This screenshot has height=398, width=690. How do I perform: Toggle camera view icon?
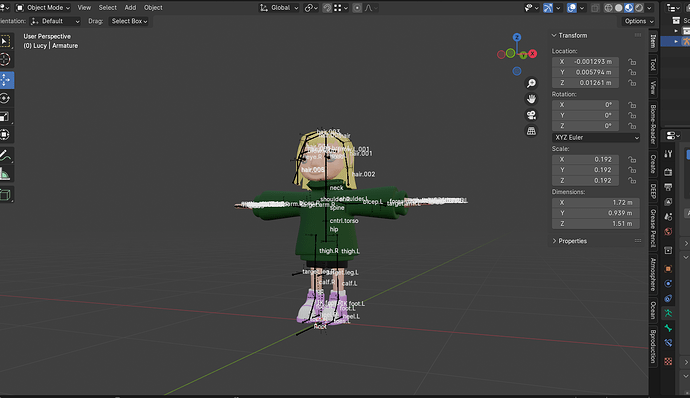pos(532,115)
